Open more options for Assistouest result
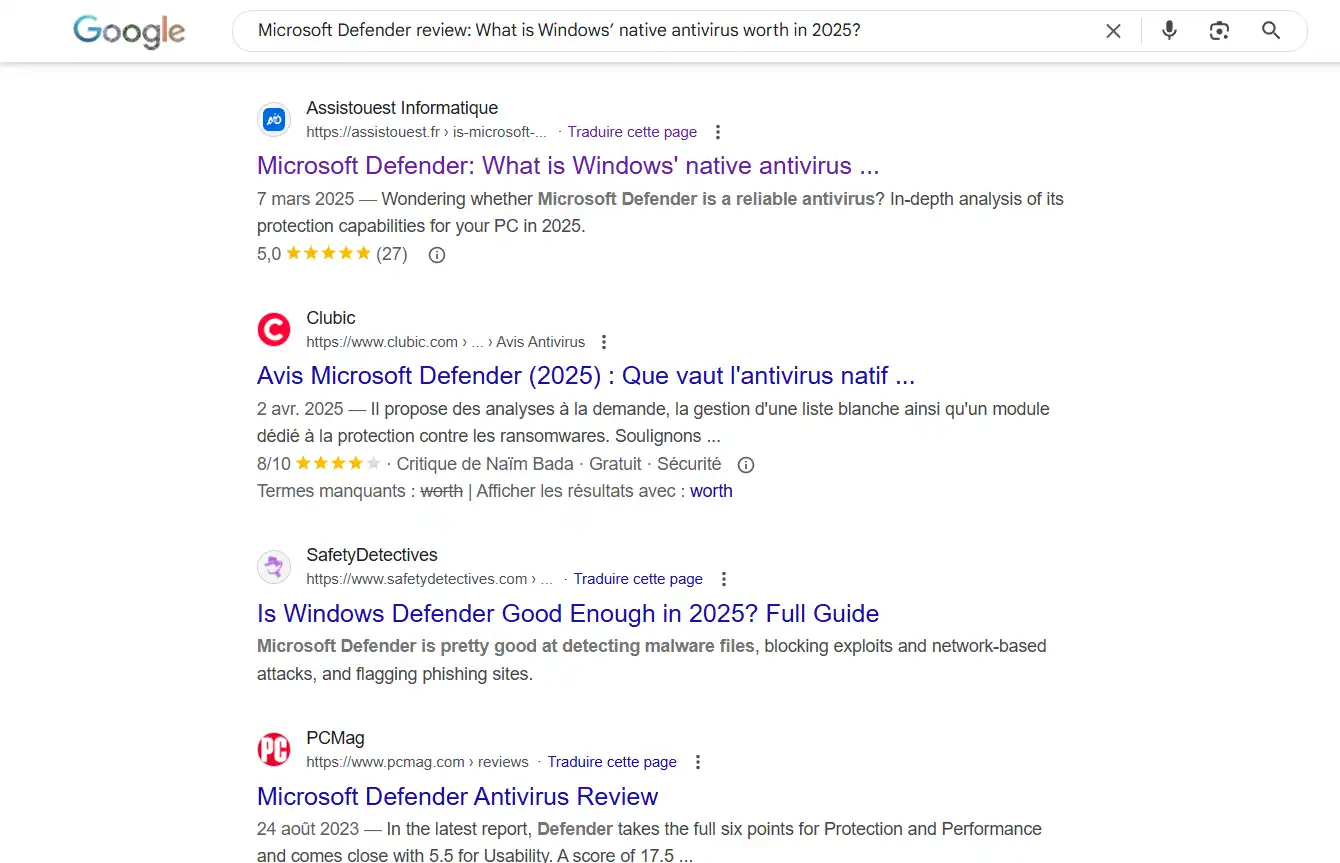Screen dimensions: 1340x863 (718, 132)
